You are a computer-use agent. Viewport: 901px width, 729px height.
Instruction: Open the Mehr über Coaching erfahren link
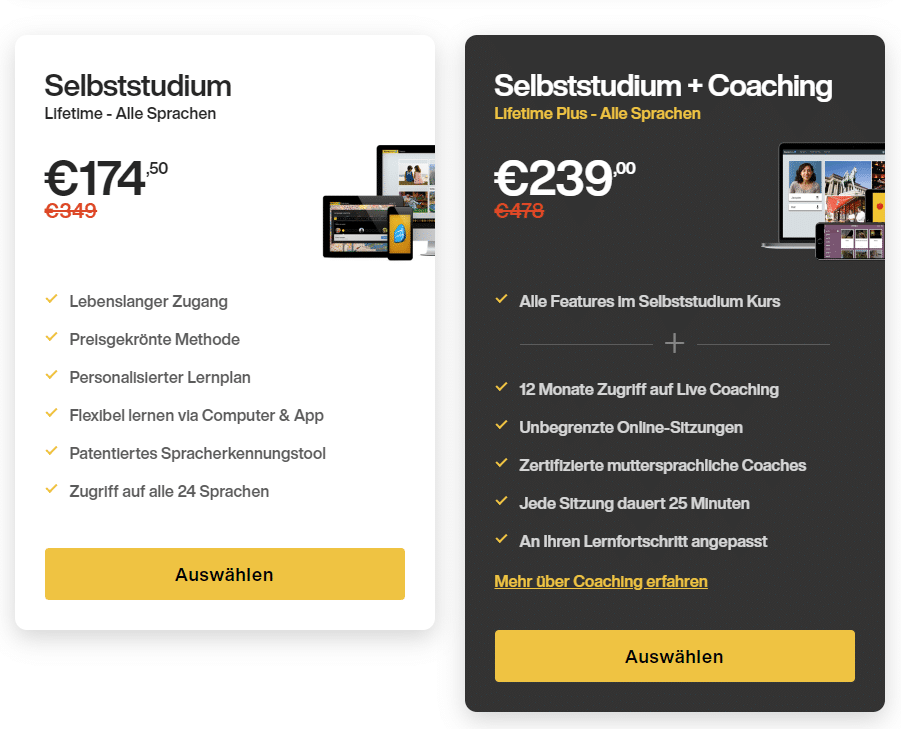point(600,581)
